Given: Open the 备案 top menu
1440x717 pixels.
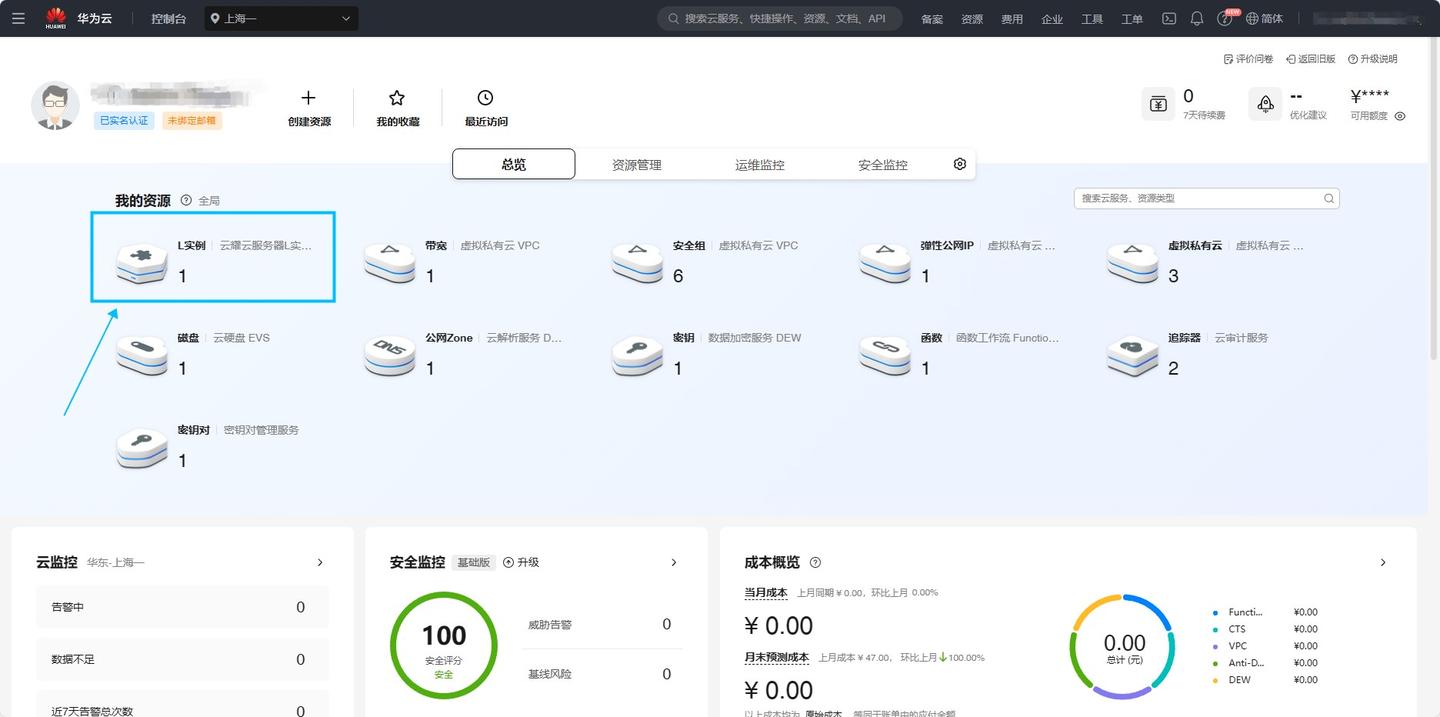Looking at the screenshot, I should [932, 18].
